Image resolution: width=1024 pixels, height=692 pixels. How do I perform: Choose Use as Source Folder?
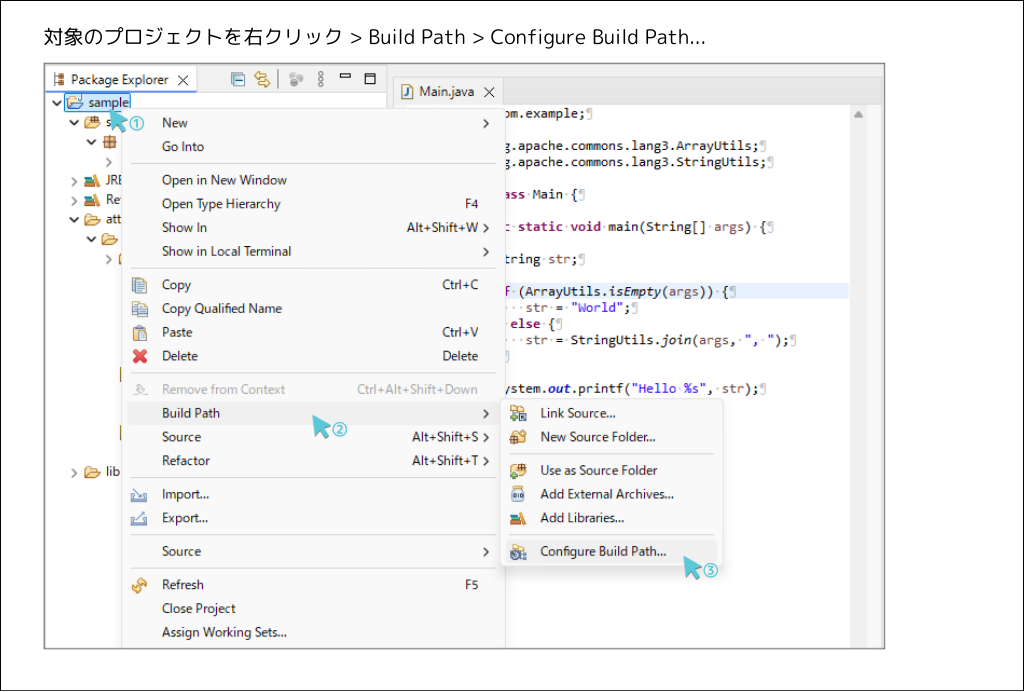coord(611,471)
